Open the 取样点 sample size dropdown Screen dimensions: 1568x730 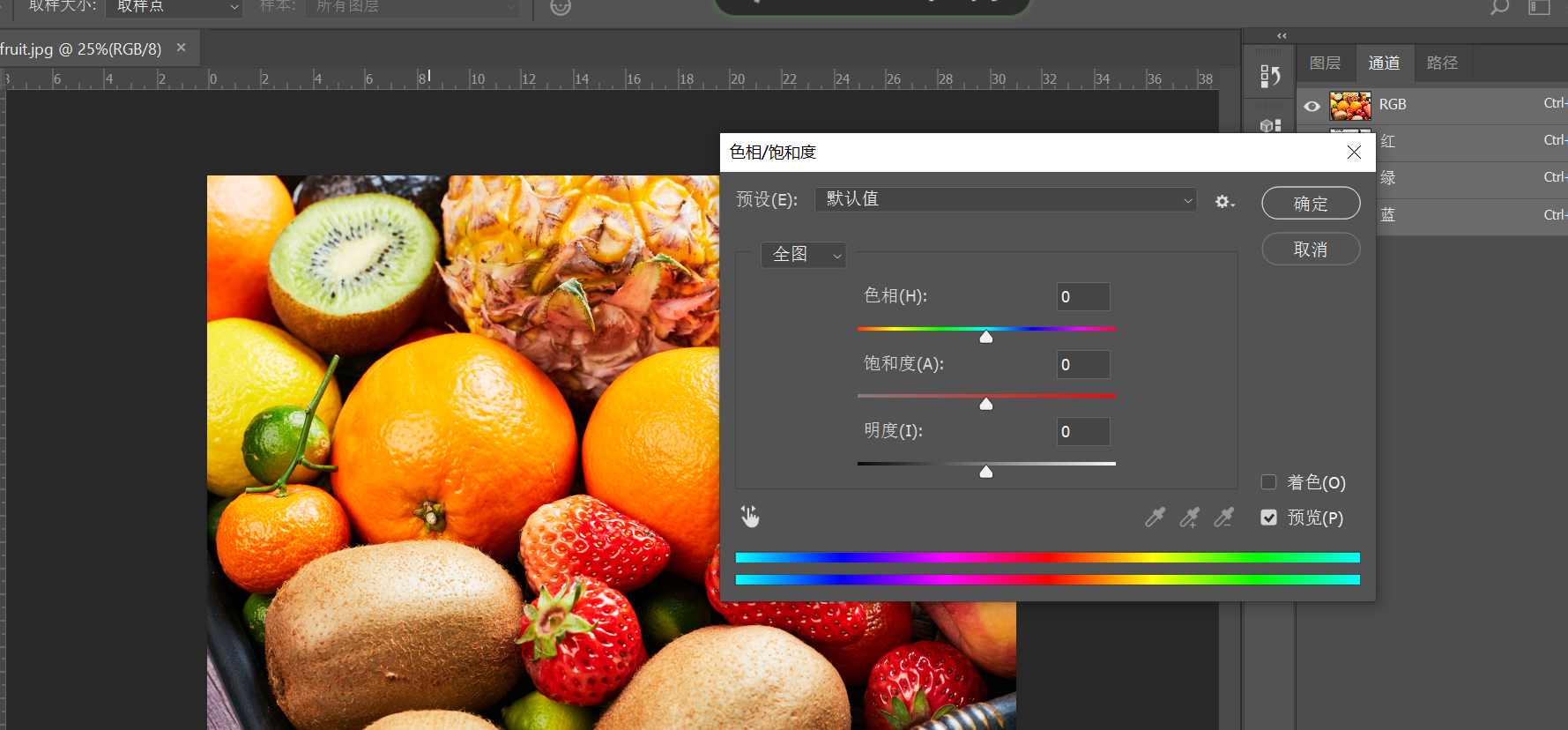coord(175,7)
